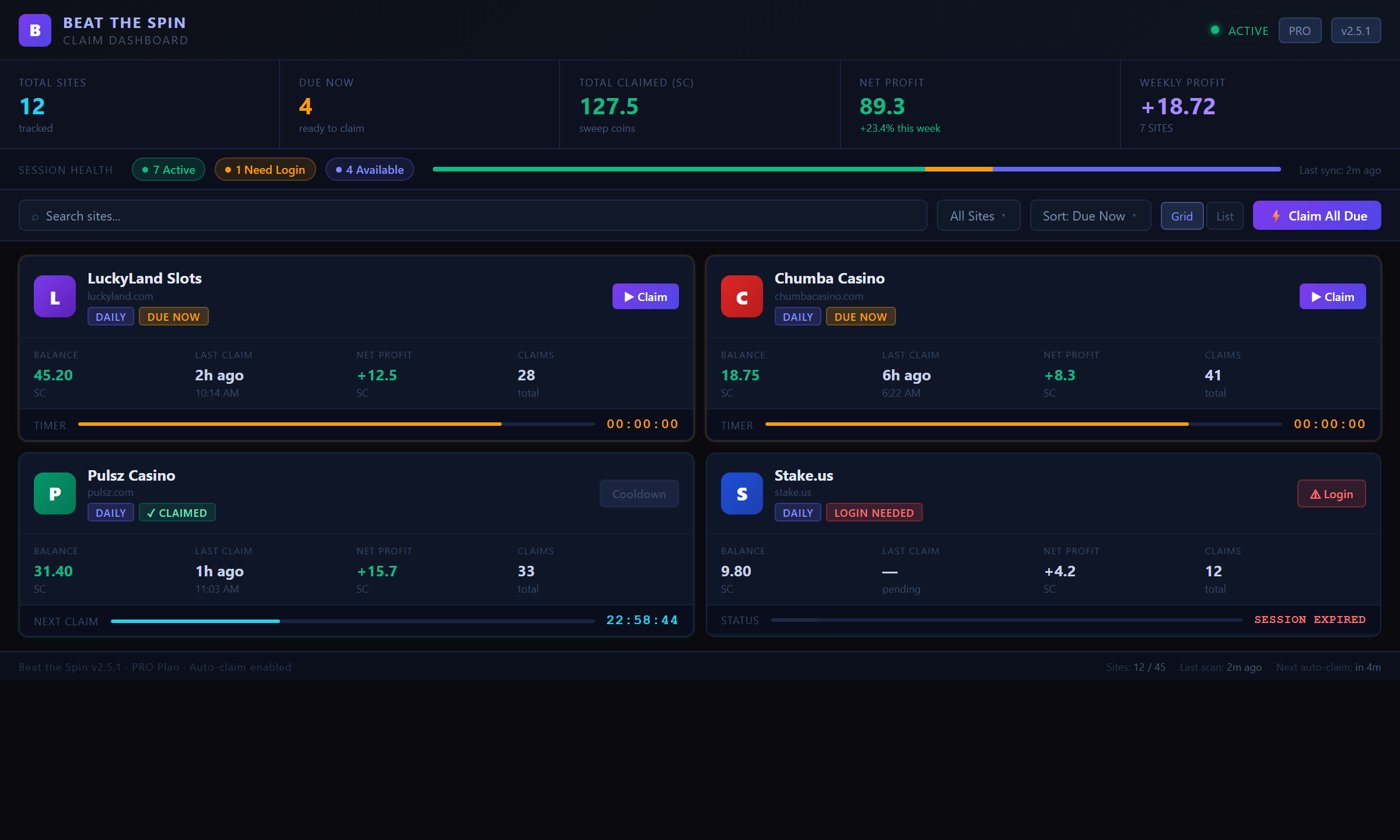This screenshot has width=1400, height=840.
Task: Switch to List view mode
Action: click(x=1224, y=216)
